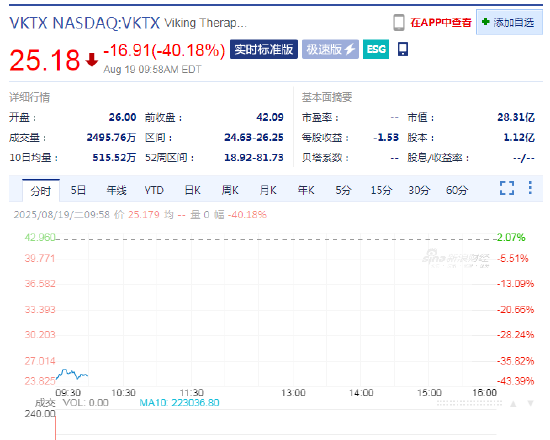
Task: Click the 股息/收益率 value --/--
Action: [x=524, y=158]
